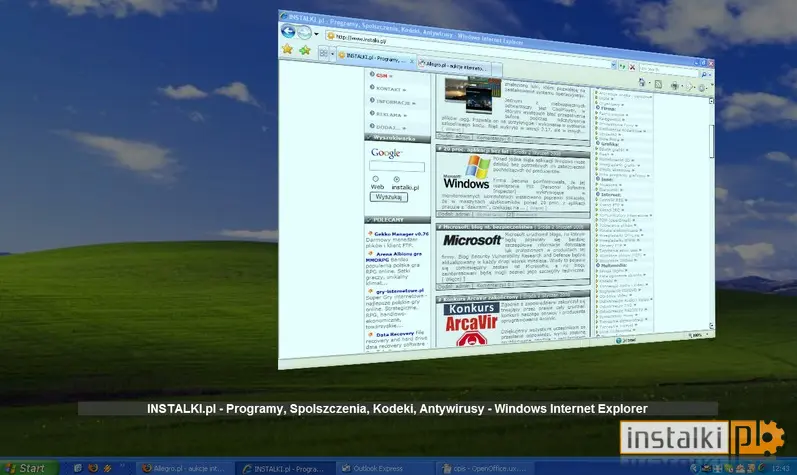This screenshot has height=475, width=797.
Task: Click the Windows logo article thumbnail
Action: (x=466, y=173)
